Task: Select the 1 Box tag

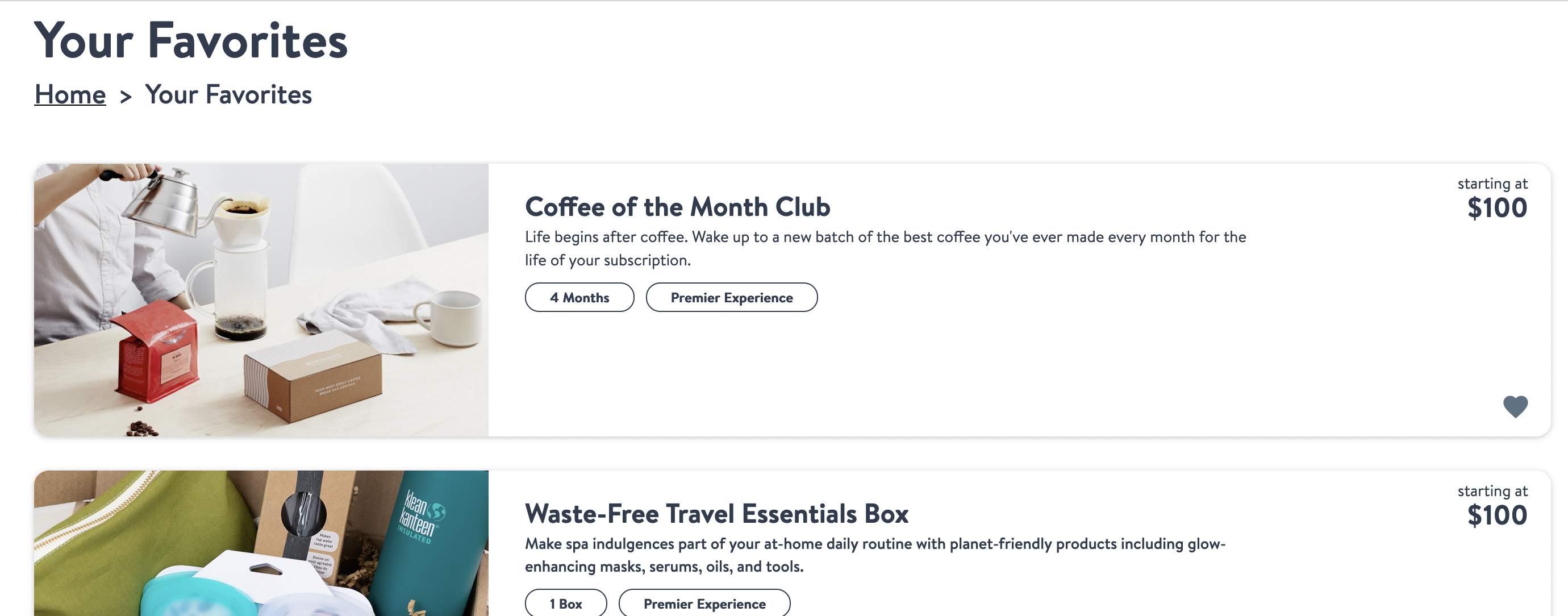Action: click(566, 603)
